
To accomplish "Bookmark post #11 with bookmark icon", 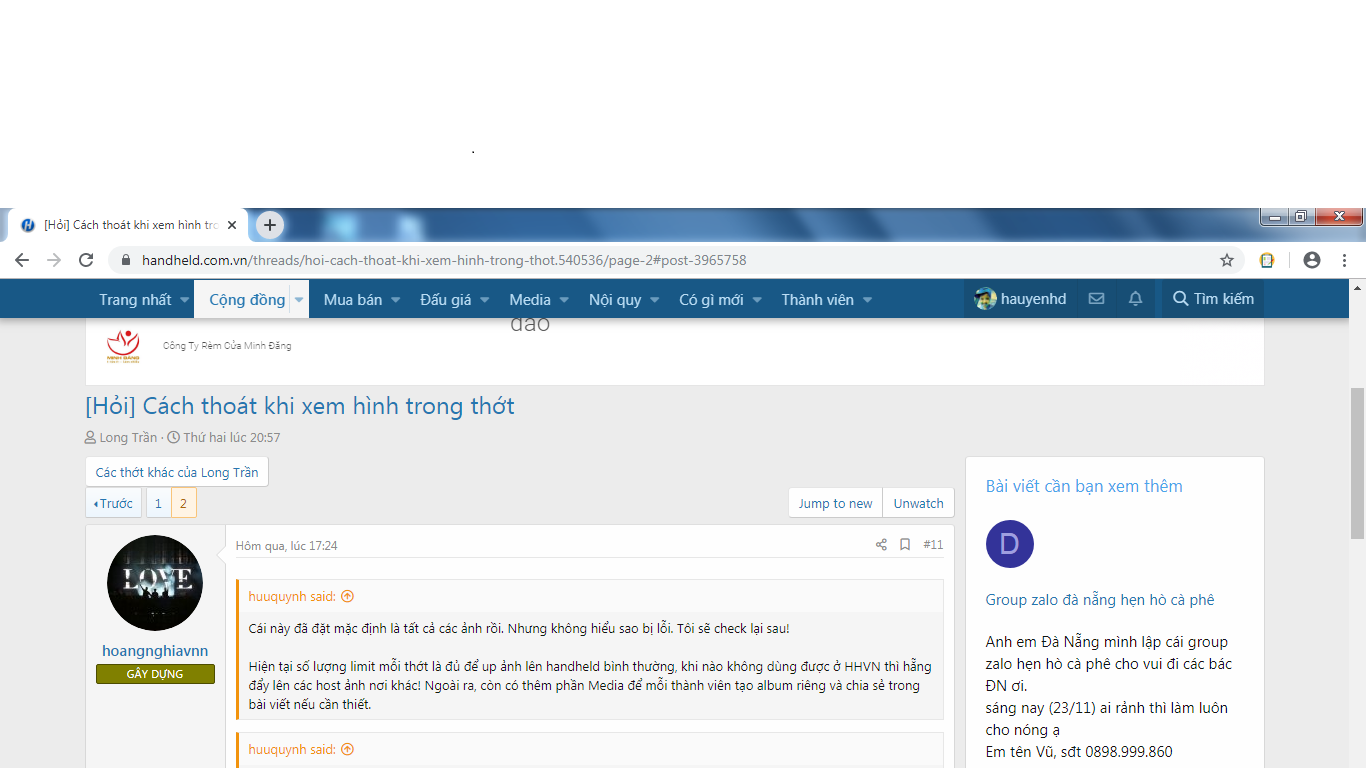I will (905, 545).
